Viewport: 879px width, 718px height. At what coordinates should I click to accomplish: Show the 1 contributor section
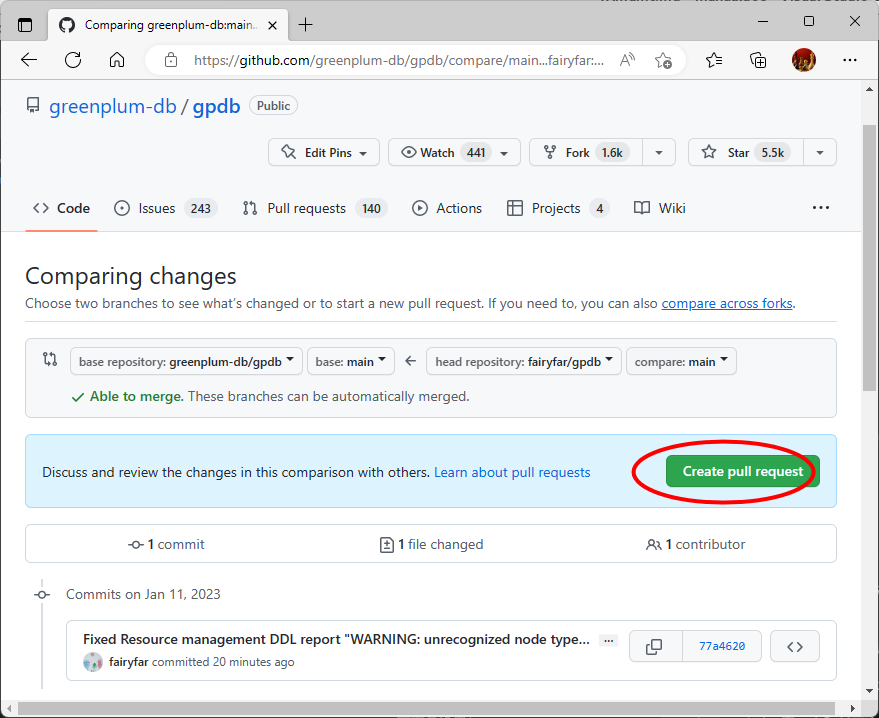point(696,544)
